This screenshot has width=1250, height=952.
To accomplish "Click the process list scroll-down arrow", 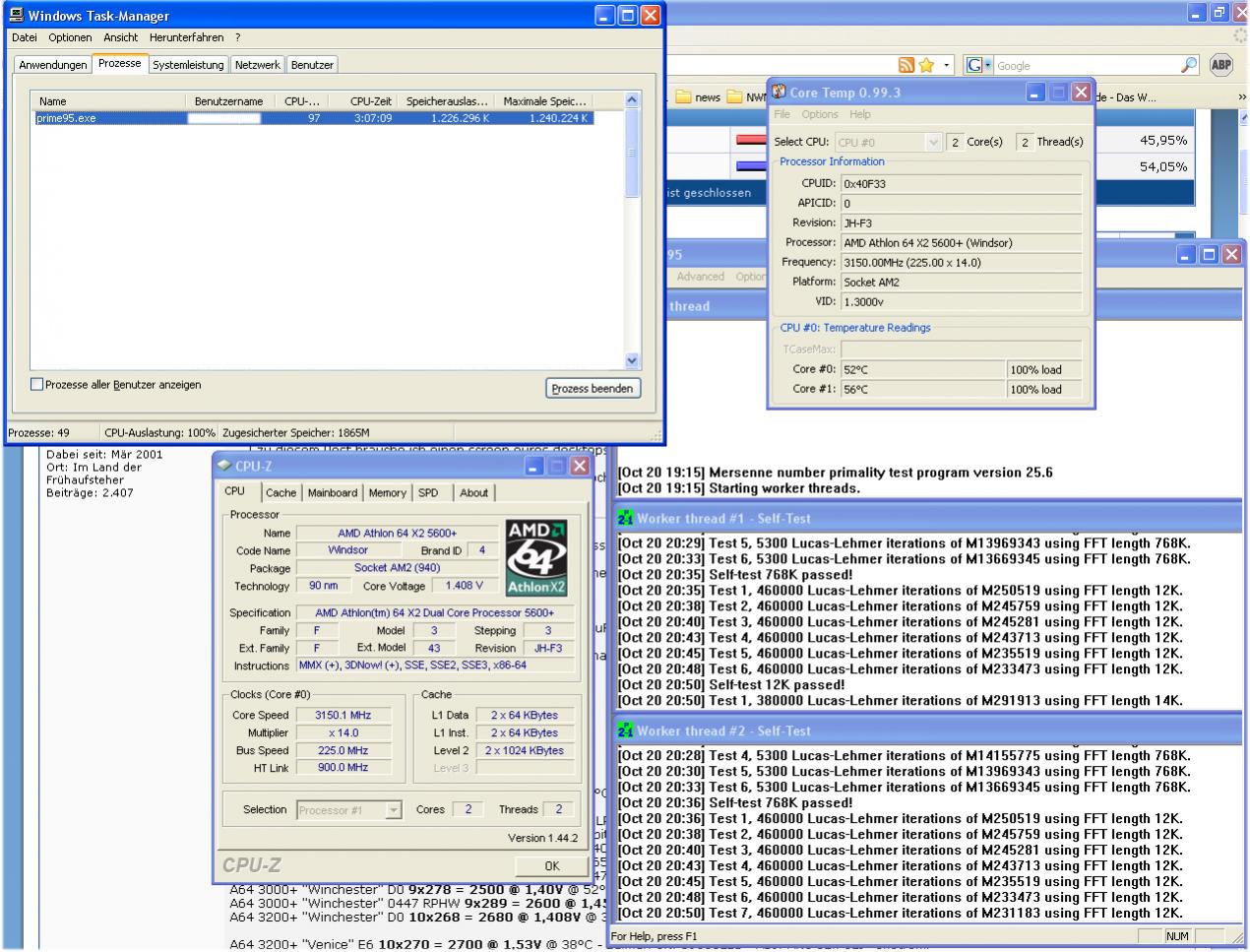I will tap(632, 361).
